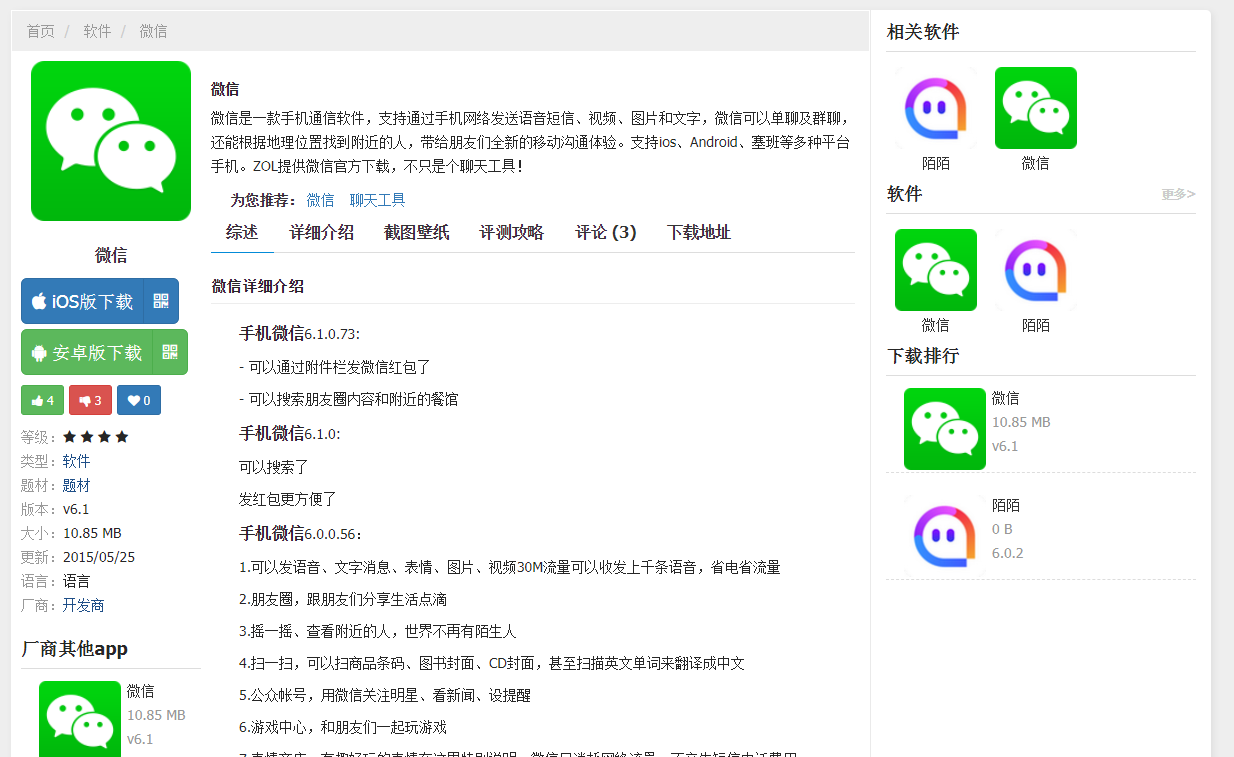
Task: Click the line 可以通过附件栏发微信红包了
Action: (x=335, y=367)
